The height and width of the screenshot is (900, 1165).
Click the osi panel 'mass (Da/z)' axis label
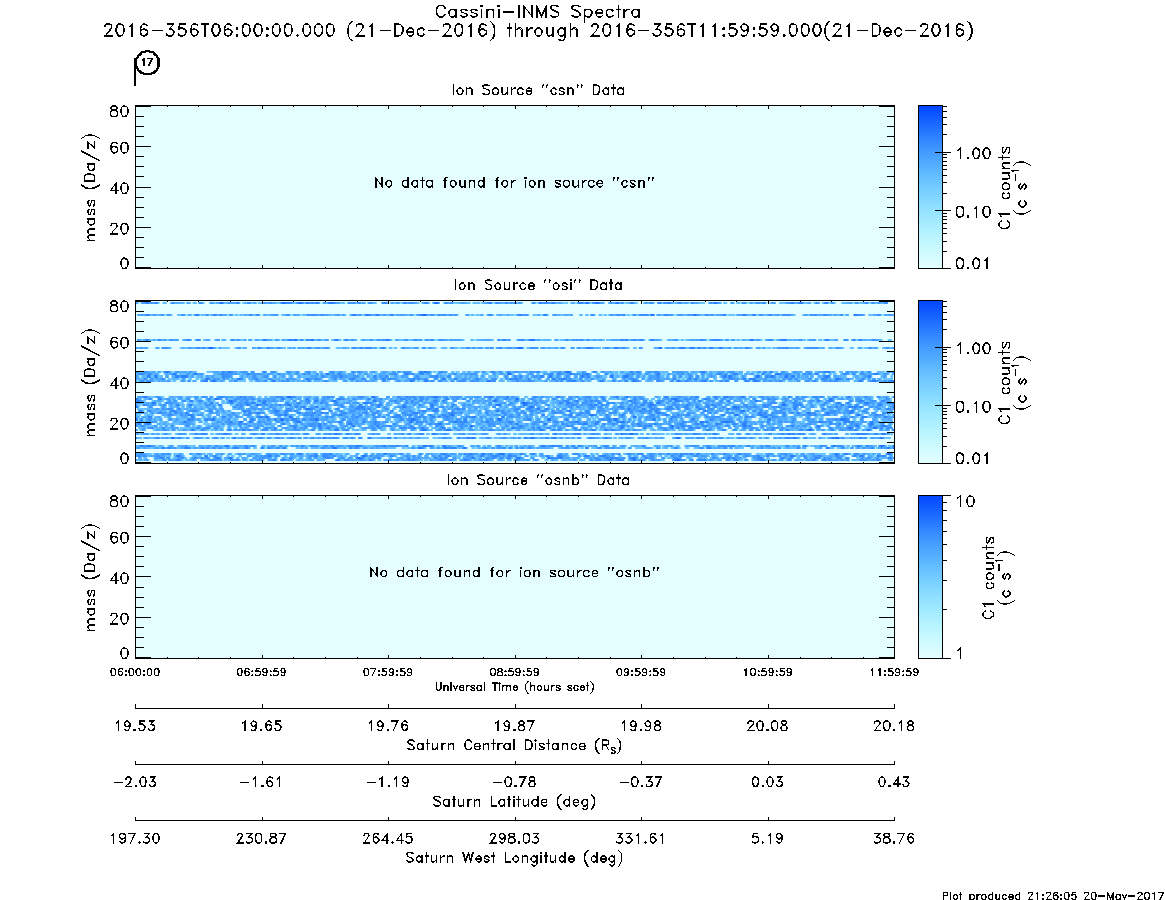[91, 382]
